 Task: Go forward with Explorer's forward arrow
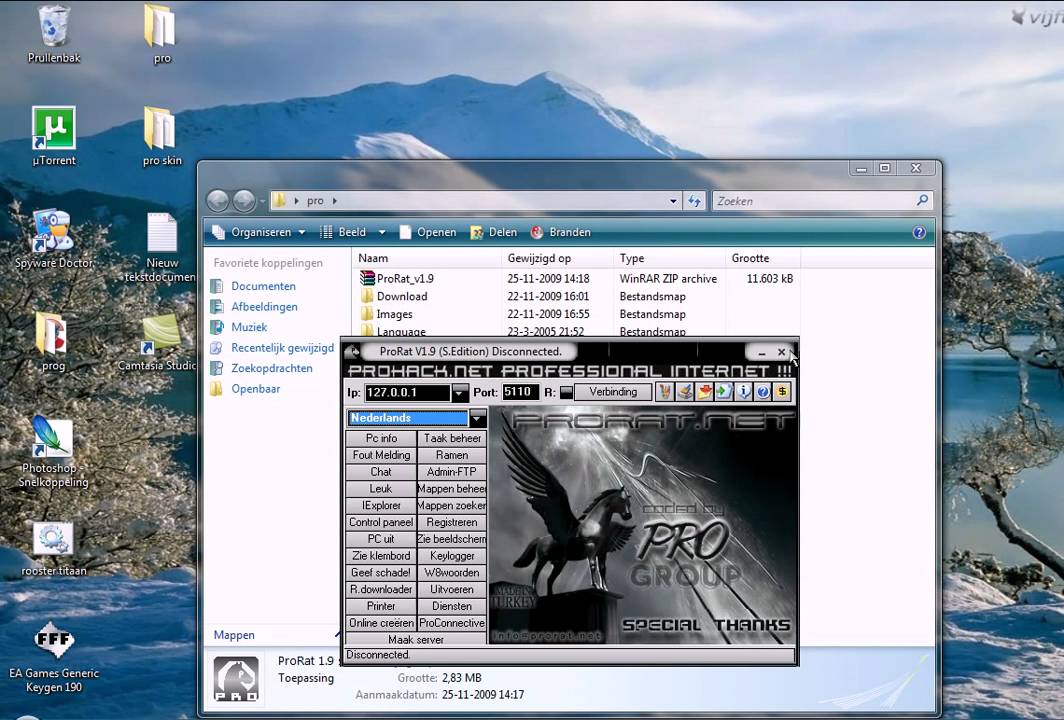(x=244, y=201)
